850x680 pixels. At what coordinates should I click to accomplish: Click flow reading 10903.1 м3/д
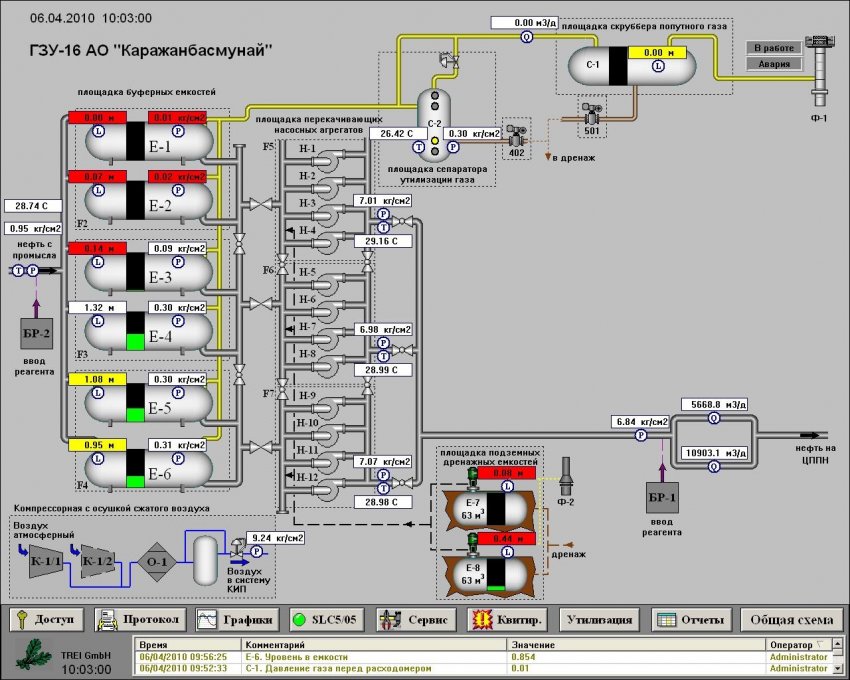(x=714, y=452)
